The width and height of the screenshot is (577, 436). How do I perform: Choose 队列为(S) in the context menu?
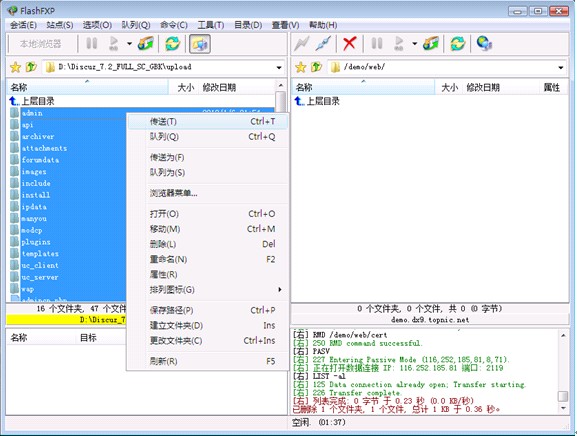pos(208,173)
